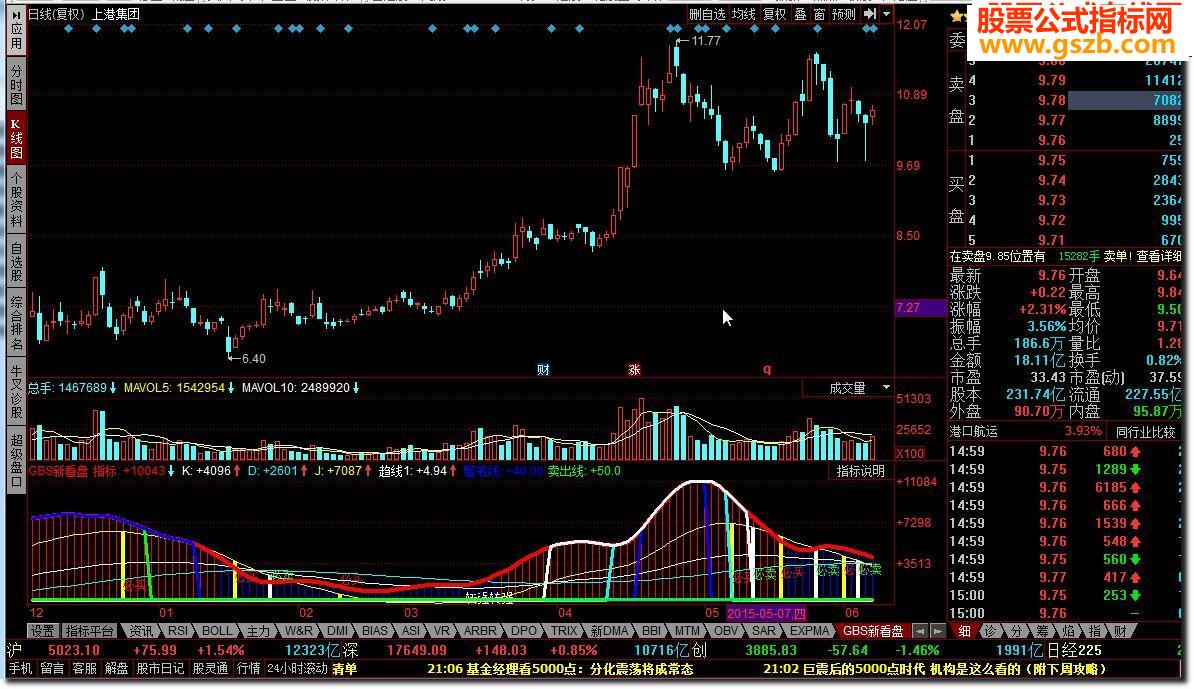
Task: Click the 设置 button in the indicator bar
Action: [42, 631]
